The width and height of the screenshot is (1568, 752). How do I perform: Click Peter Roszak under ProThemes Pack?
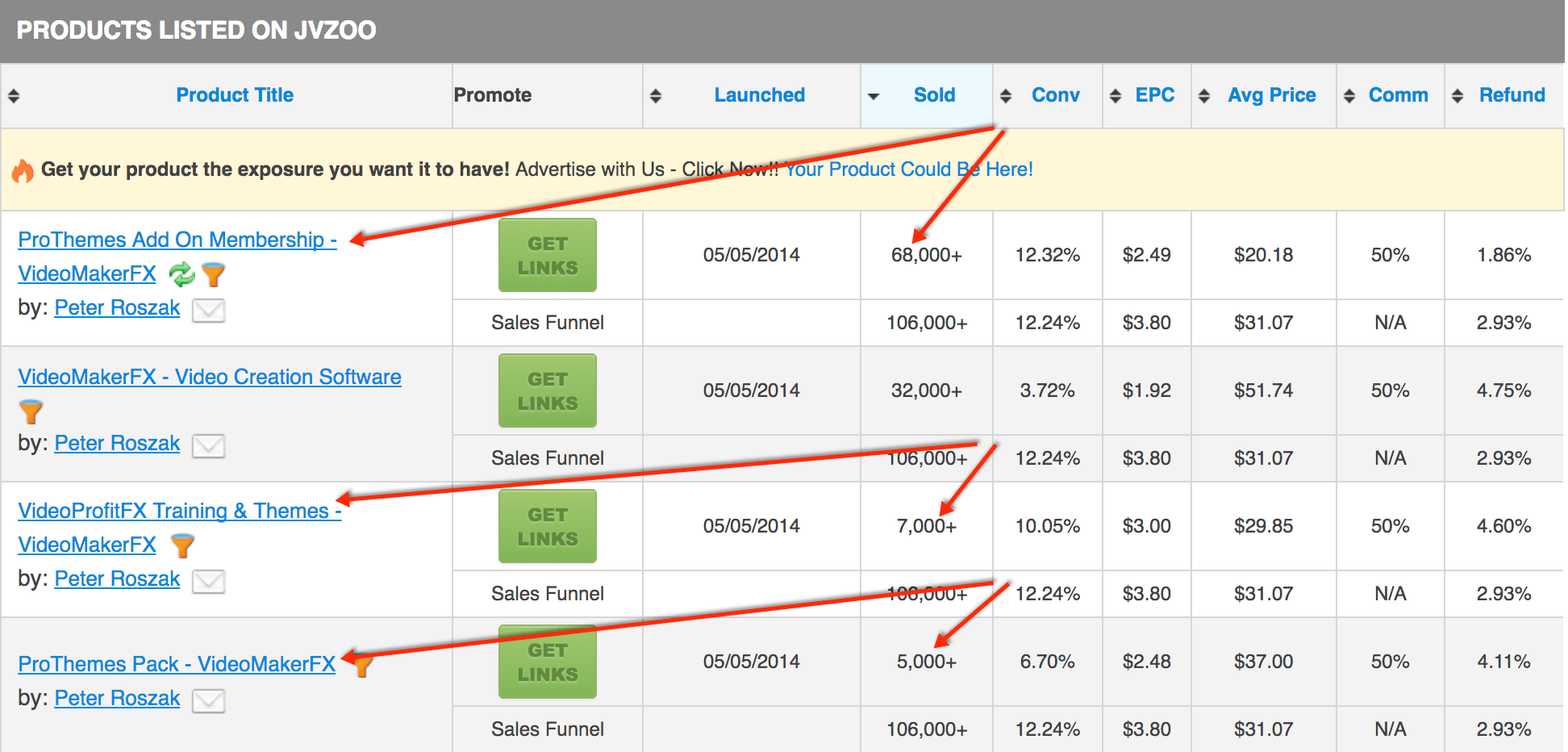click(x=117, y=699)
